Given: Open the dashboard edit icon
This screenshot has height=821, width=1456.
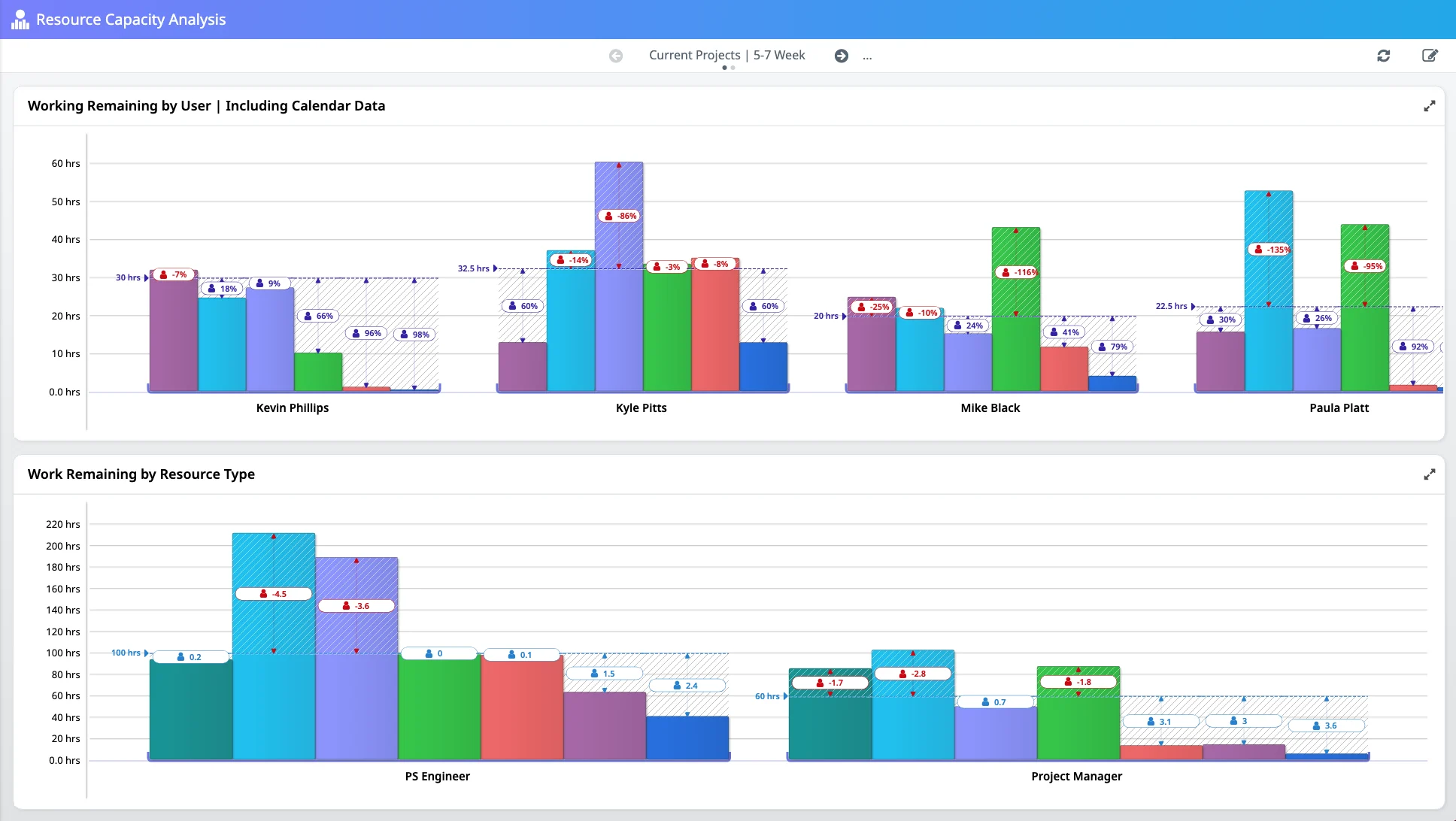Looking at the screenshot, I should [1430, 56].
